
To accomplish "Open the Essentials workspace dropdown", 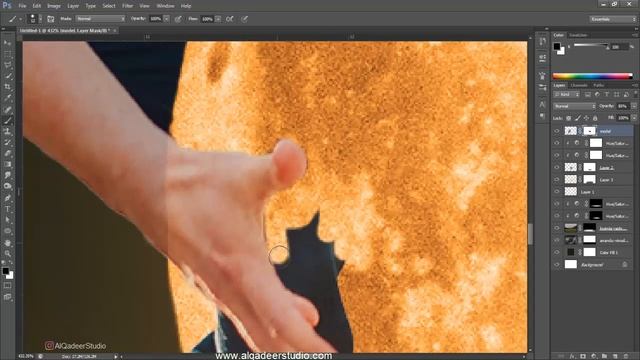I will coord(613,19).
